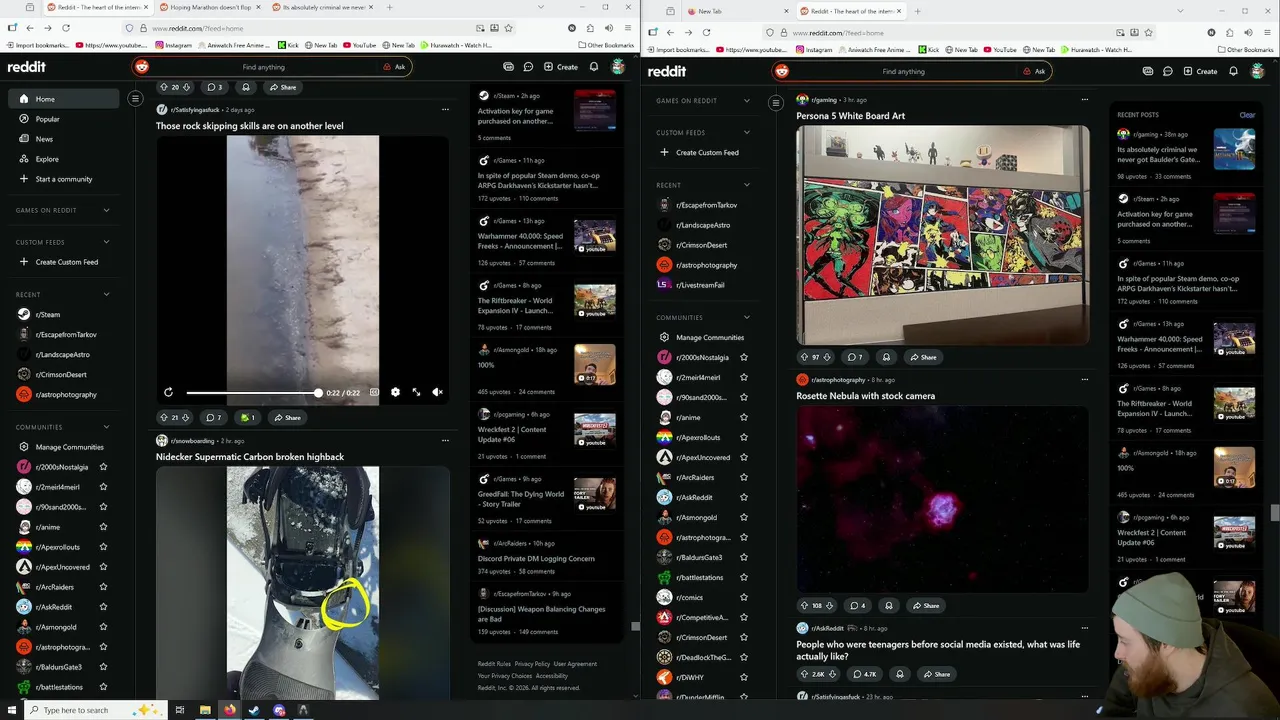Favorite r/ArcRaiders in right window
Image resolution: width=1280 pixels, height=720 pixels.
tap(743, 477)
